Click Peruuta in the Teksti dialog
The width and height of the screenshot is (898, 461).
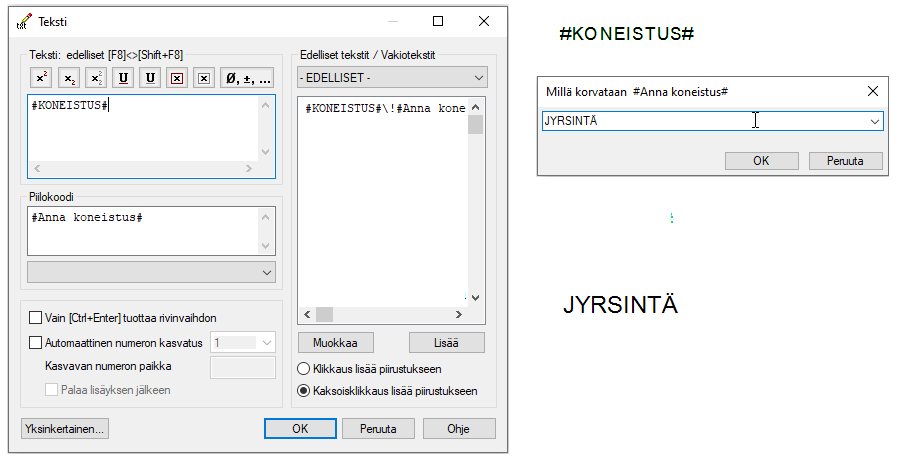[x=378, y=429]
